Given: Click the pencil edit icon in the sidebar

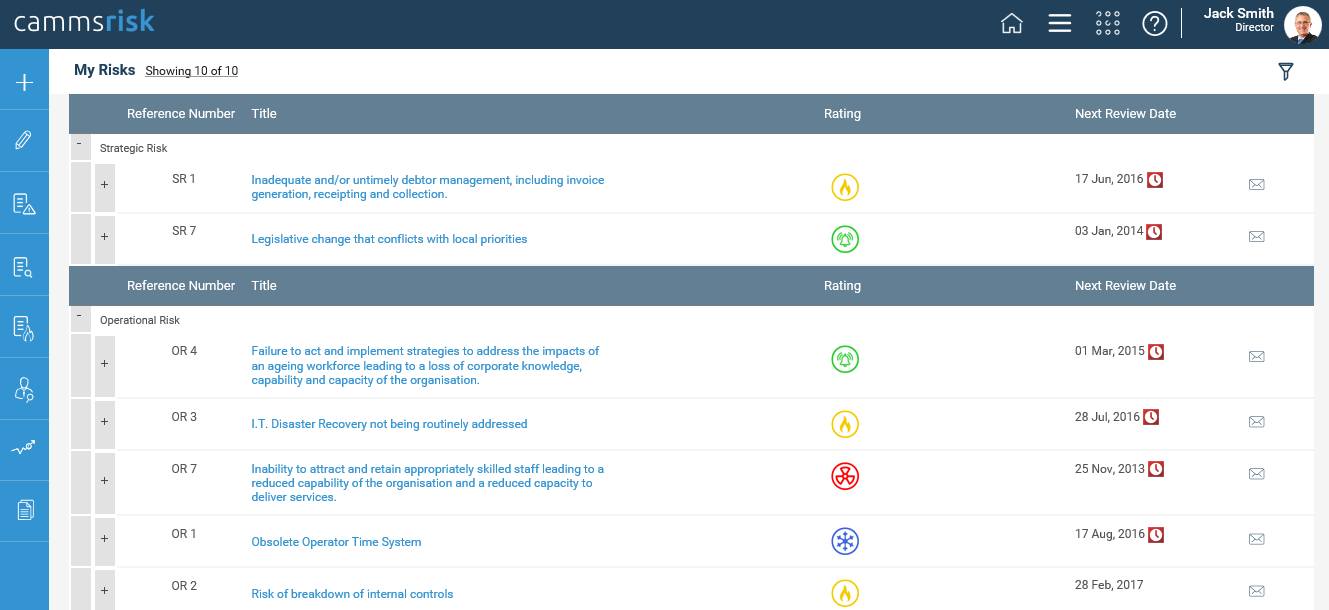Looking at the screenshot, I should pyautogui.click(x=24, y=141).
